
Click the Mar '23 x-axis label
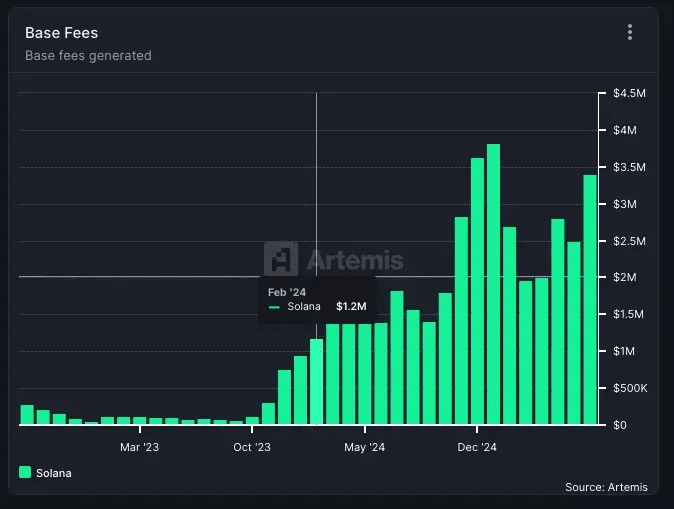pyautogui.click(x=139, y=447)
